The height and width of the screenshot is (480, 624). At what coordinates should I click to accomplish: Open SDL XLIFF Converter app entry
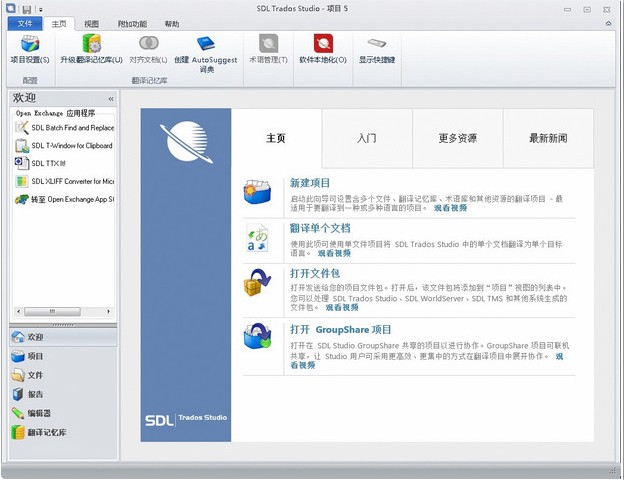(64, 181)
